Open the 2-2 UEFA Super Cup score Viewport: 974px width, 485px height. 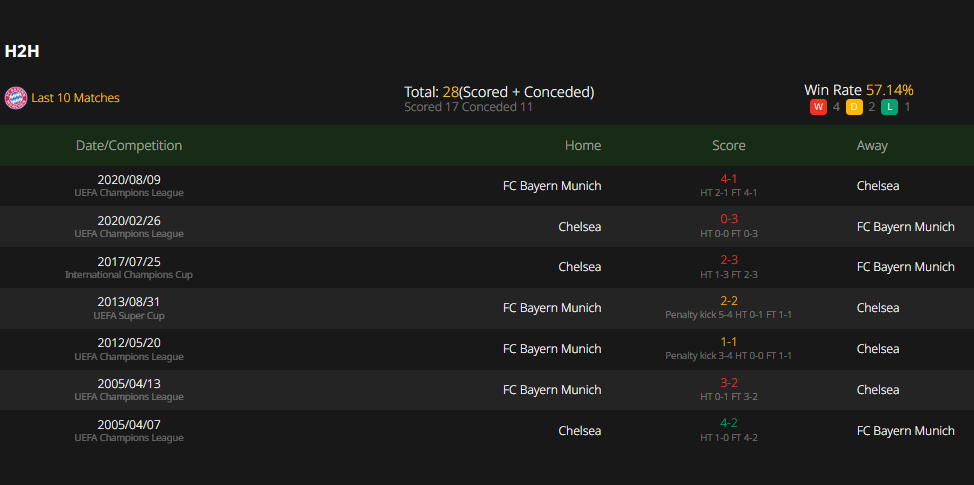click(x=729, y=301)
